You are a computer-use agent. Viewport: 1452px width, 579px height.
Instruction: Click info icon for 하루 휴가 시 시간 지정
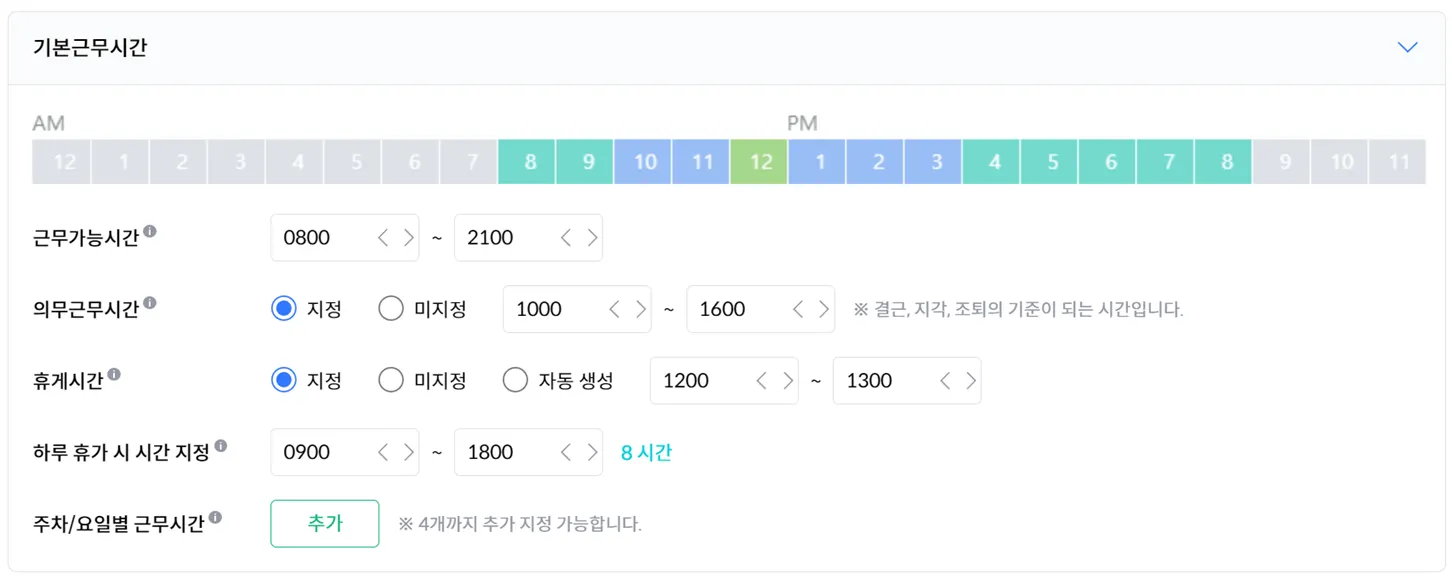pyautogui.click(x=220, y=446)
